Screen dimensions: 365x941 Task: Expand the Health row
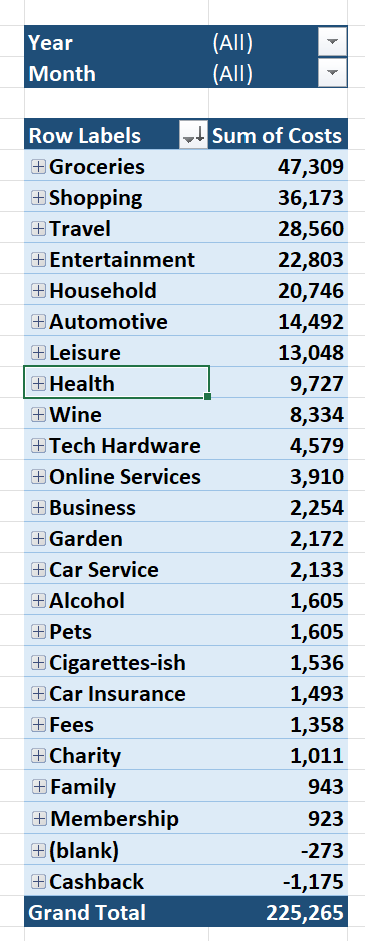tap(38, 384)
